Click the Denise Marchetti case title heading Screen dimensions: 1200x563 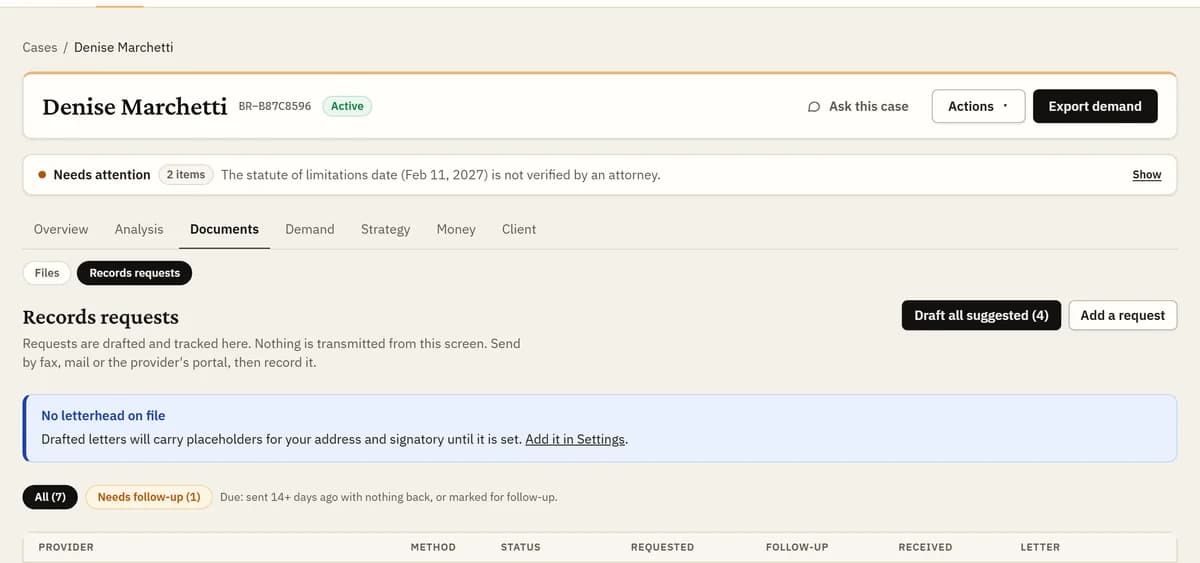[135, 107]
